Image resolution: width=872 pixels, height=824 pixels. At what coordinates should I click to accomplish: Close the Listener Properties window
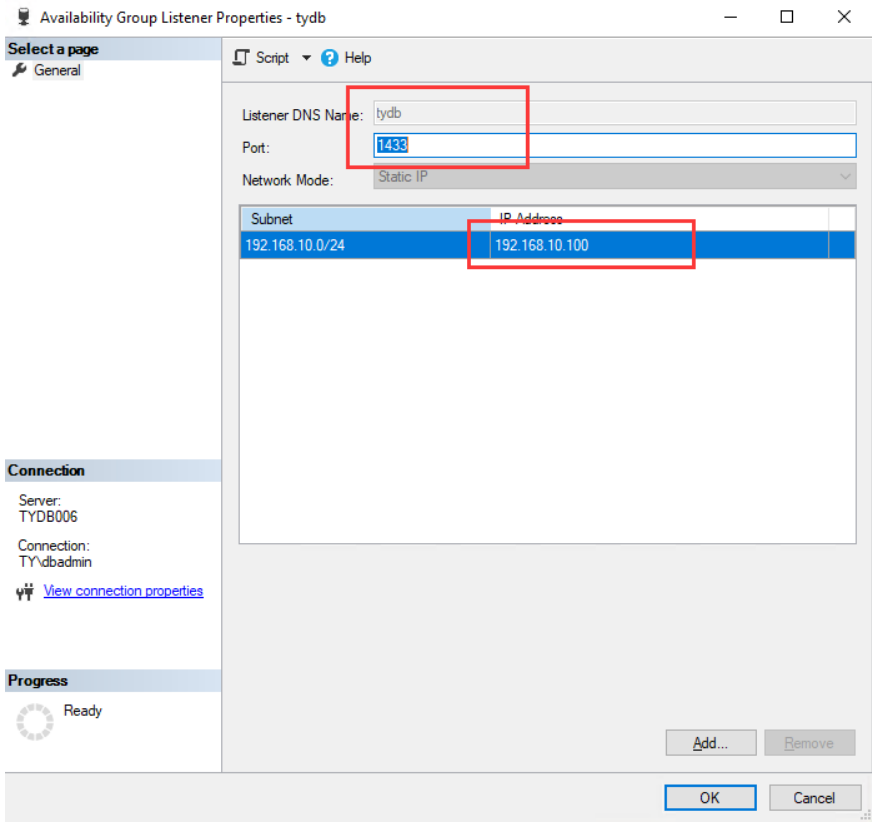pyautogui.click(x=844, y=17)
